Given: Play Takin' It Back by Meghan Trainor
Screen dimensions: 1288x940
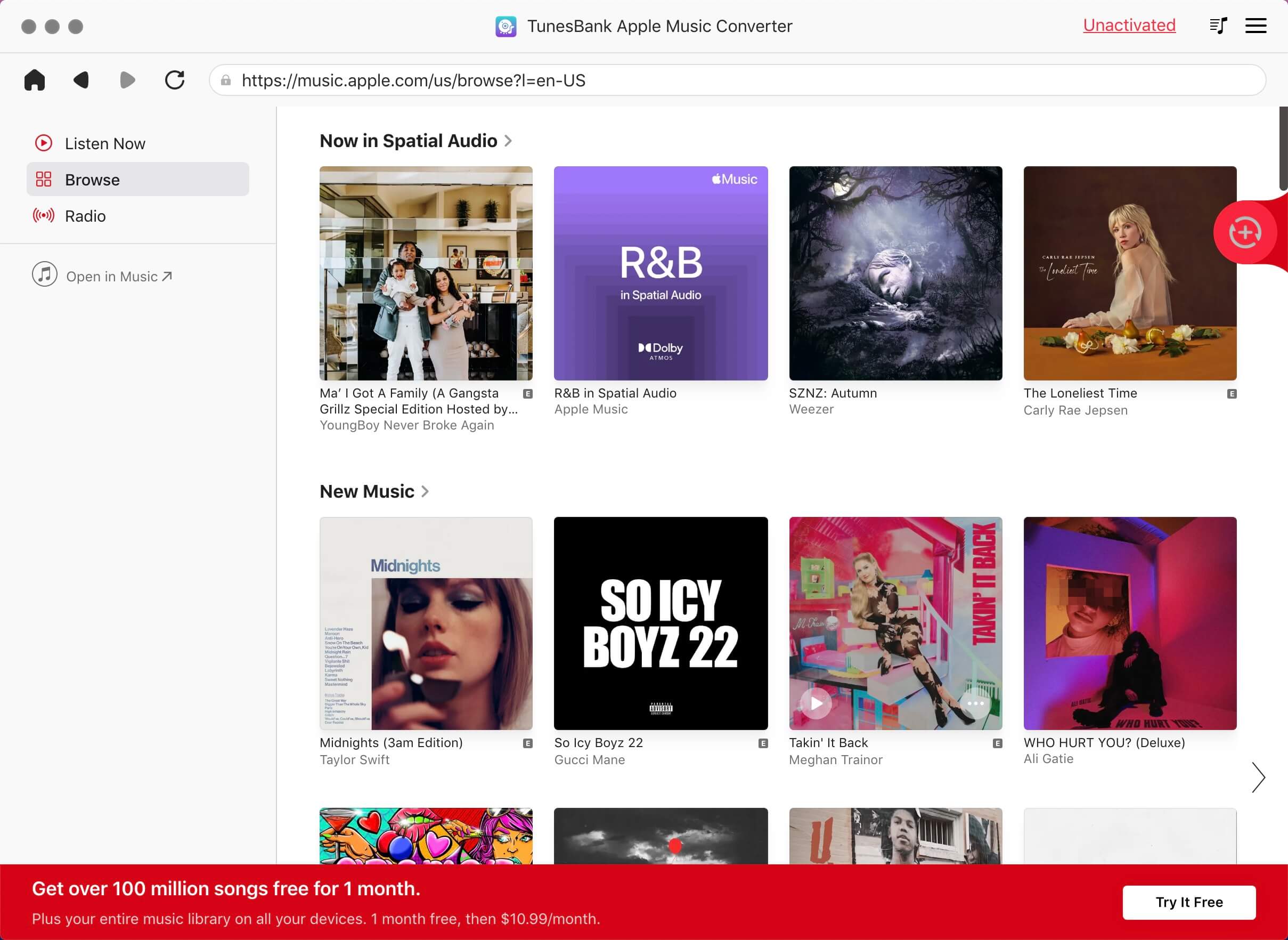Looking at the screenshot, I should [x=815, y=702].
